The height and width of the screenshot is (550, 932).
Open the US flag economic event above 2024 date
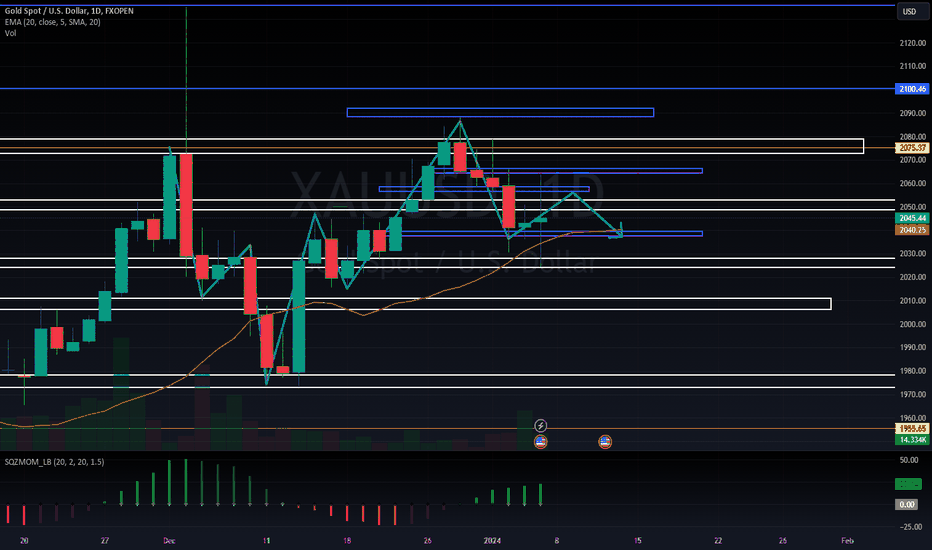coord(540,441)
